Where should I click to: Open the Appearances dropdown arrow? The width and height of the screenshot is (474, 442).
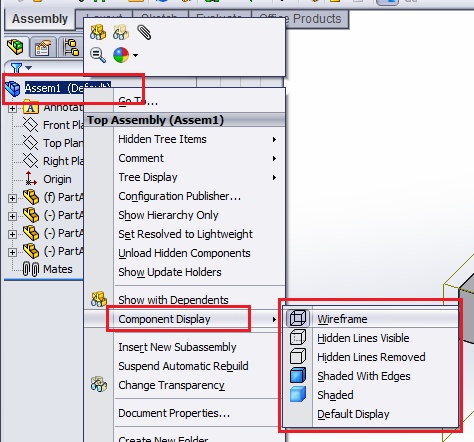coord(135,55)
